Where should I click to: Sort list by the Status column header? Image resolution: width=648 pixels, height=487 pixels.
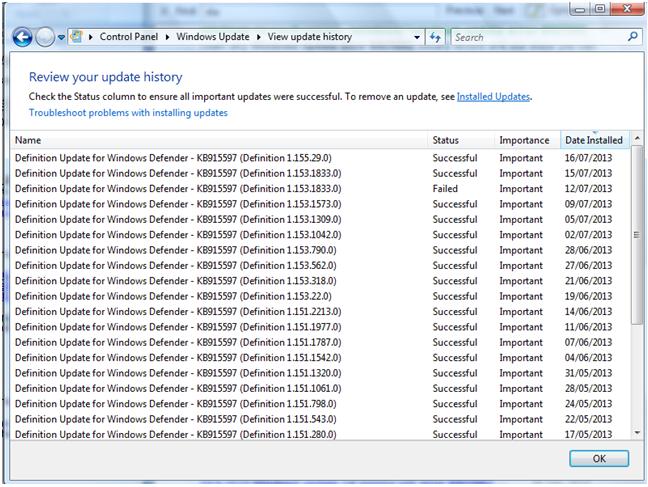[x=461, y=140]
